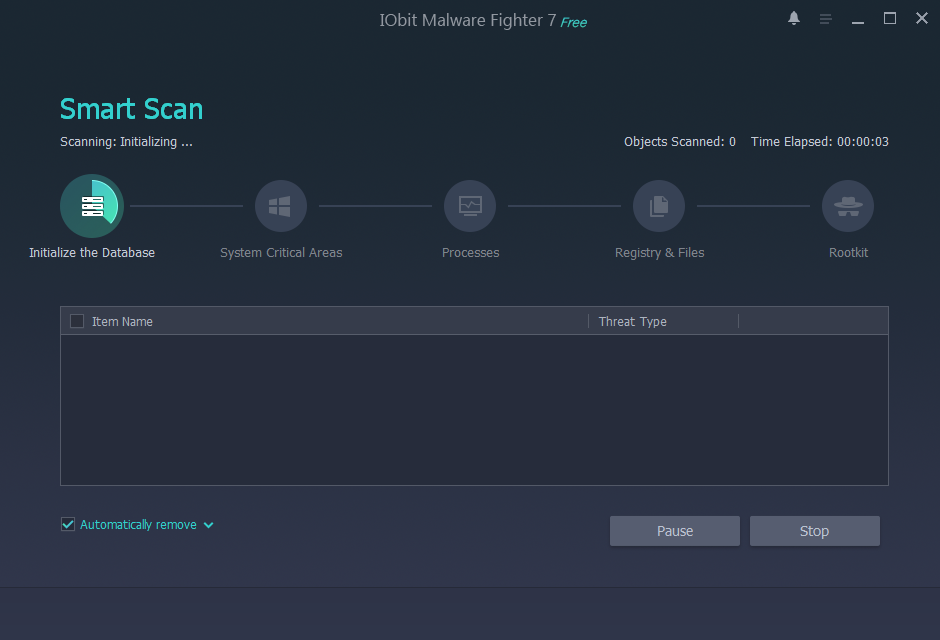The width and height of the screenshot is (940, 640).
Task: Click the Scanning: Initializing status text
Action: tap(126, 142)
